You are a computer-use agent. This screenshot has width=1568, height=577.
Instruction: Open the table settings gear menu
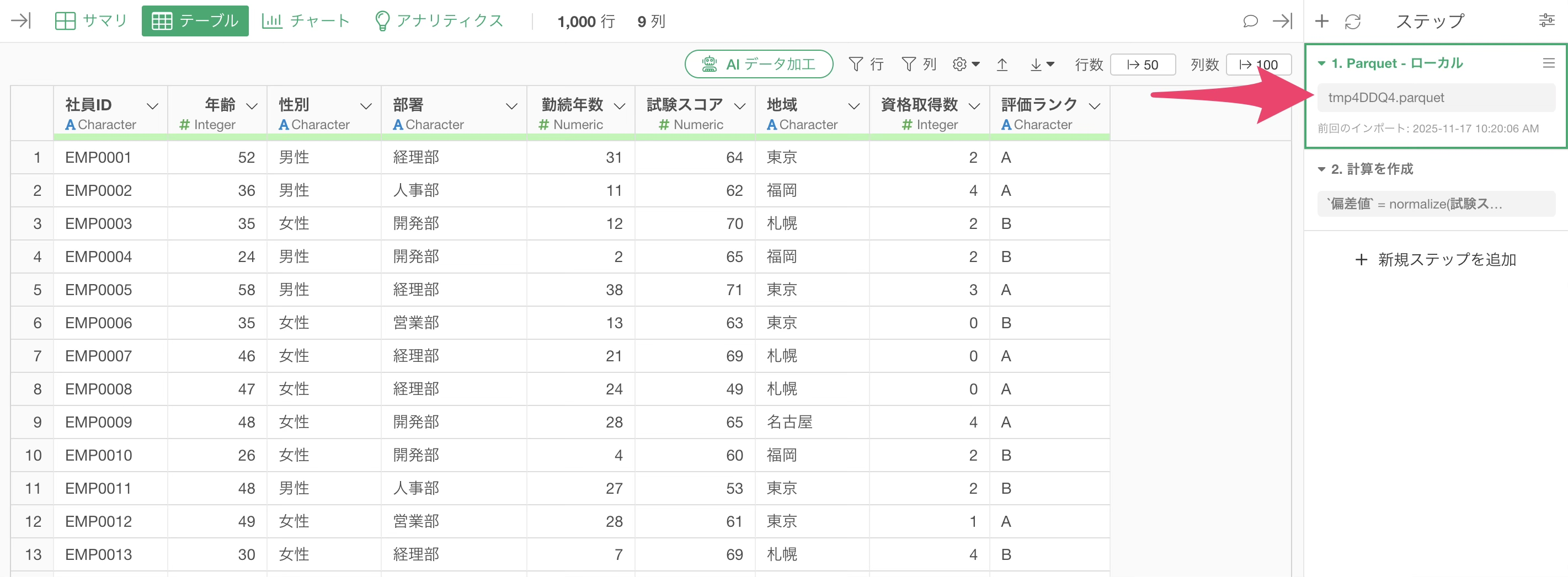[x=966, y=65]
